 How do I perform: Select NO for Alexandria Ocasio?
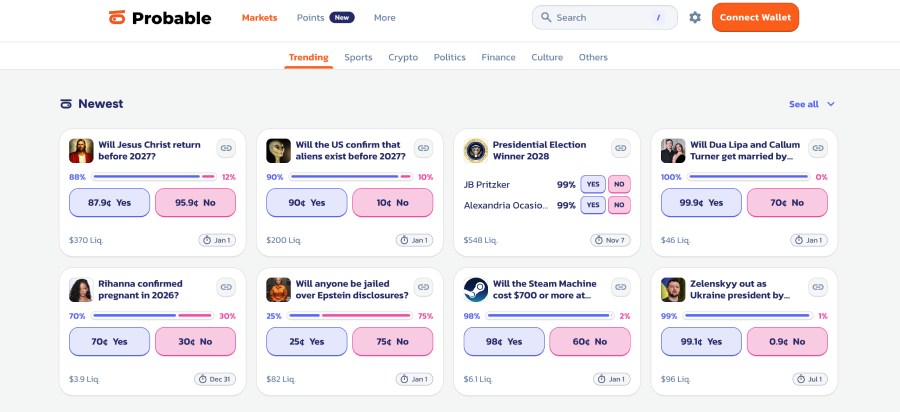tap(619, 205)
